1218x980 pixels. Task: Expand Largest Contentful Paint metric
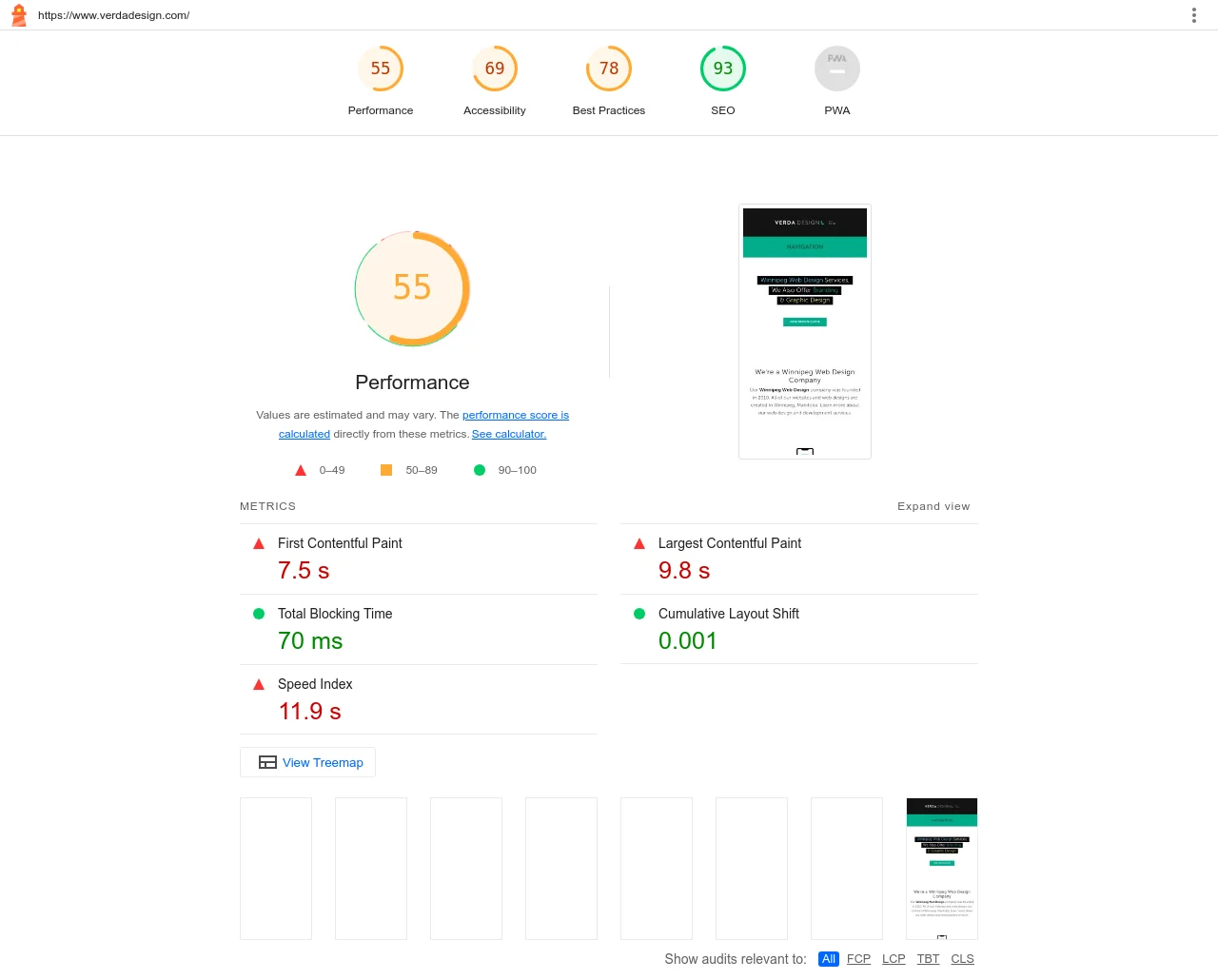click(729, 543)
